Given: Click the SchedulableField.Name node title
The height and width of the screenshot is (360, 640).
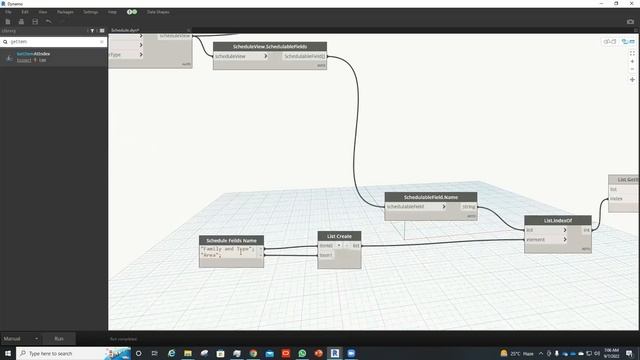Looking at the screenshot, I should (x=431, y=197).
